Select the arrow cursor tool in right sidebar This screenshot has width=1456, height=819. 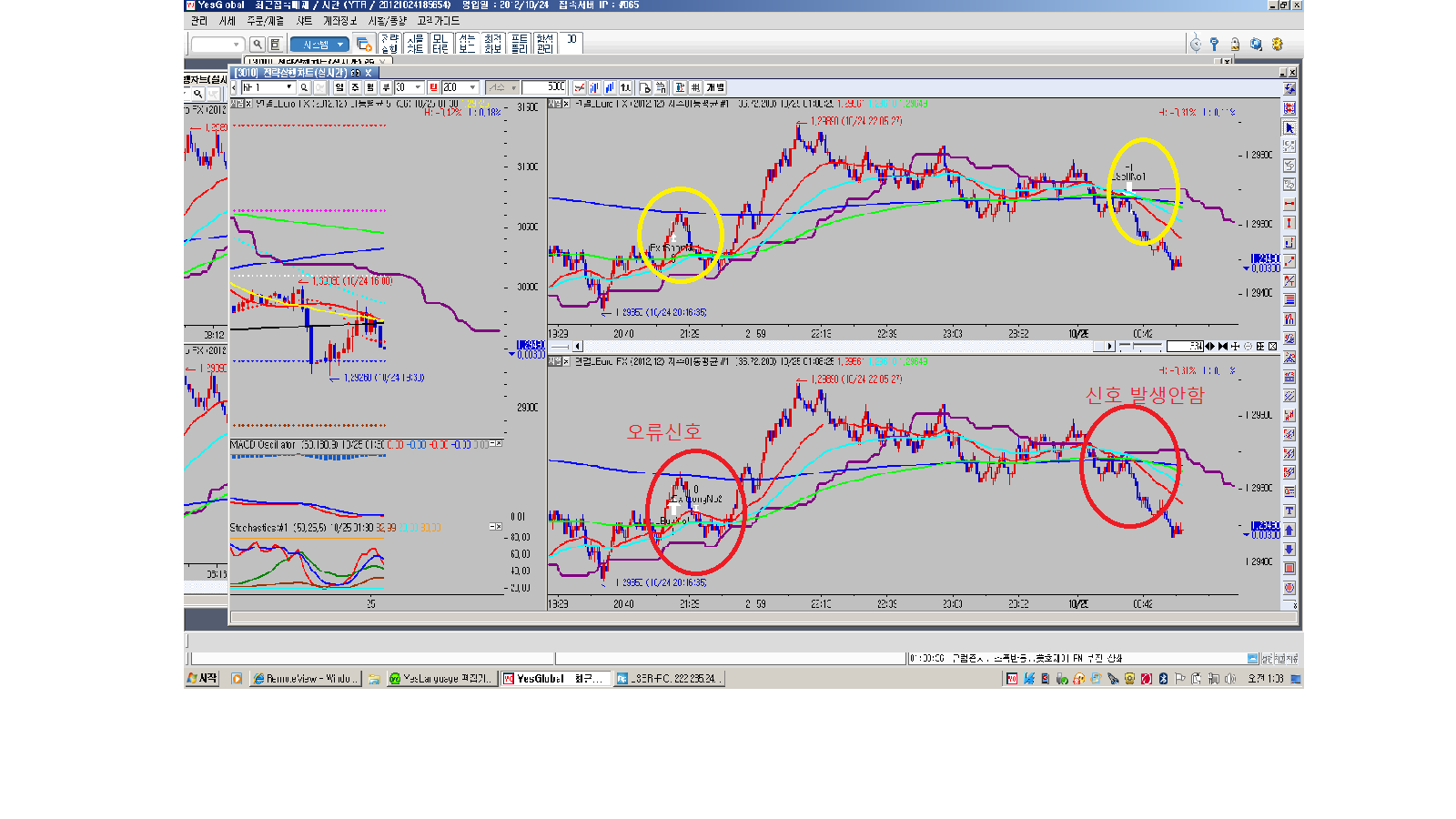pyautogui.click(x=1289, y=127)
